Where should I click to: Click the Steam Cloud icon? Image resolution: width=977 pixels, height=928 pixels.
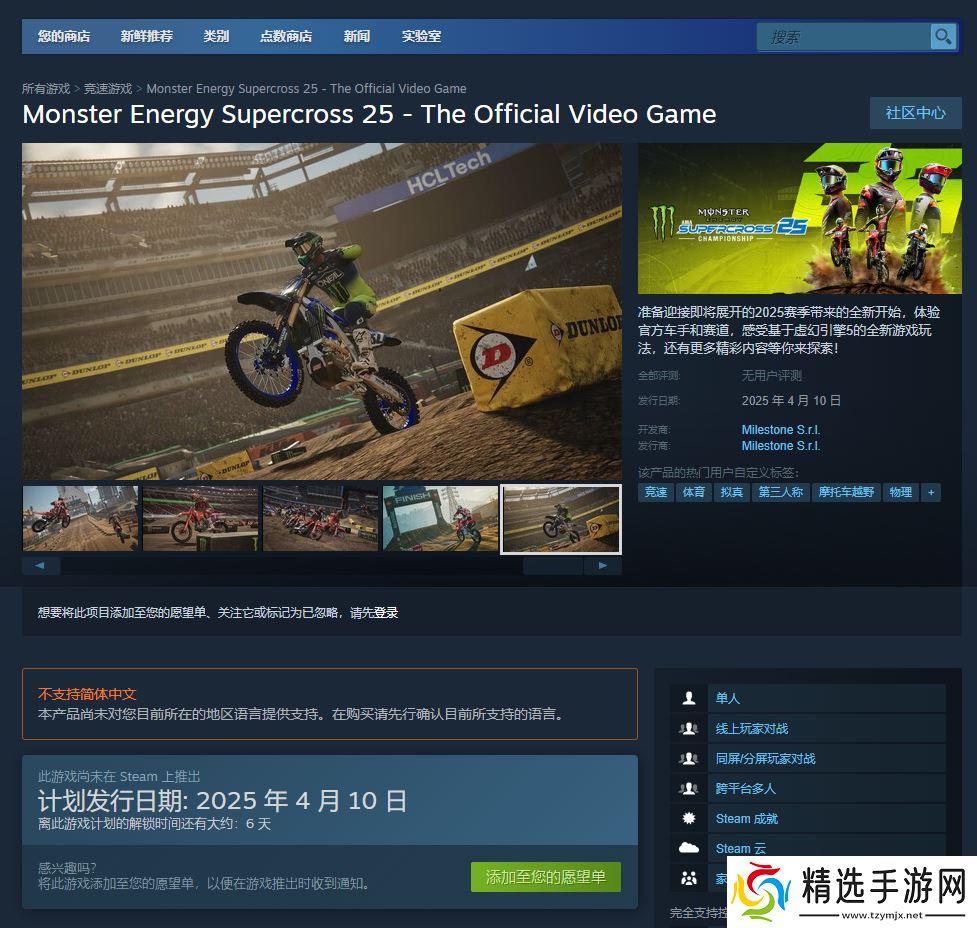688,848
